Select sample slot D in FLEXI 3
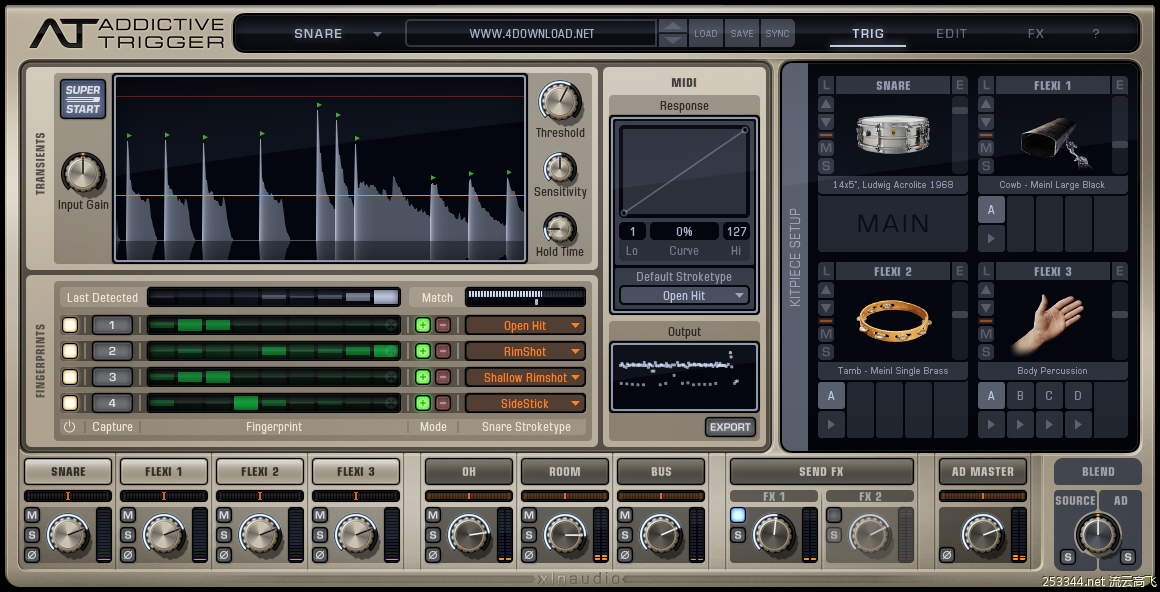This screenshot has width=1160, height=592. [1078, 396]
